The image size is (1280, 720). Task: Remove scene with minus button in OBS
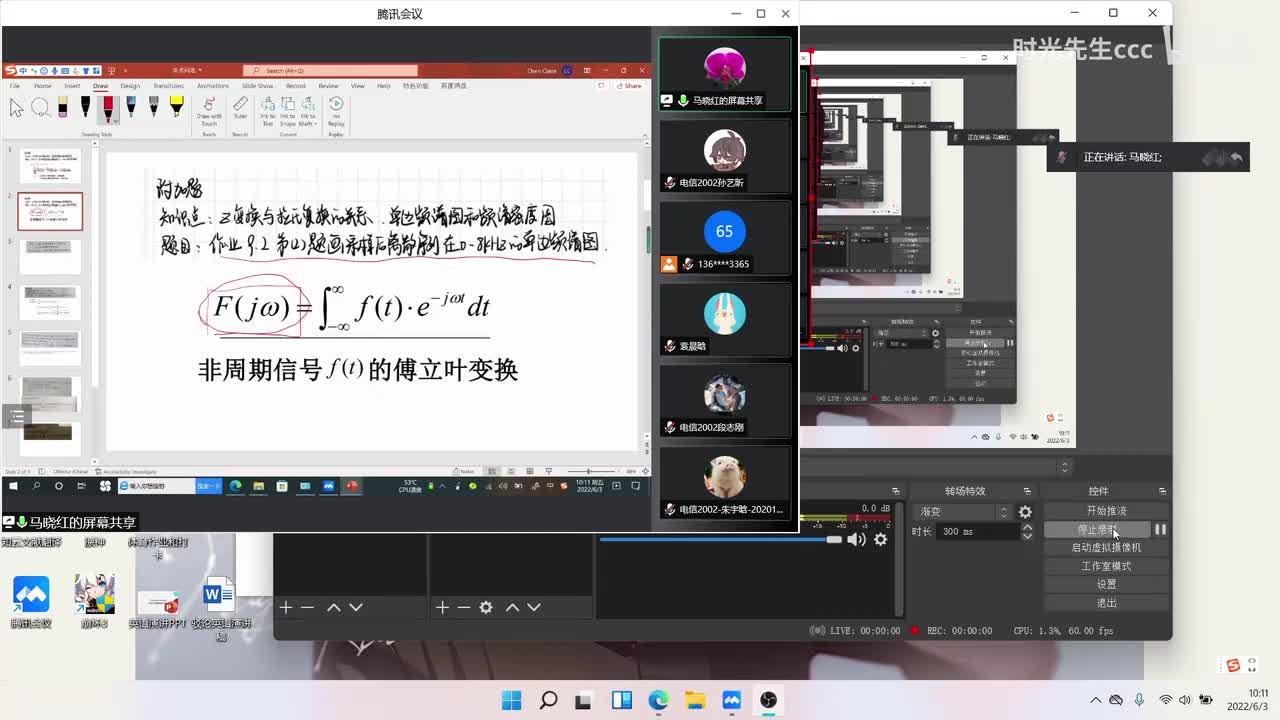[x=307, y=607]
